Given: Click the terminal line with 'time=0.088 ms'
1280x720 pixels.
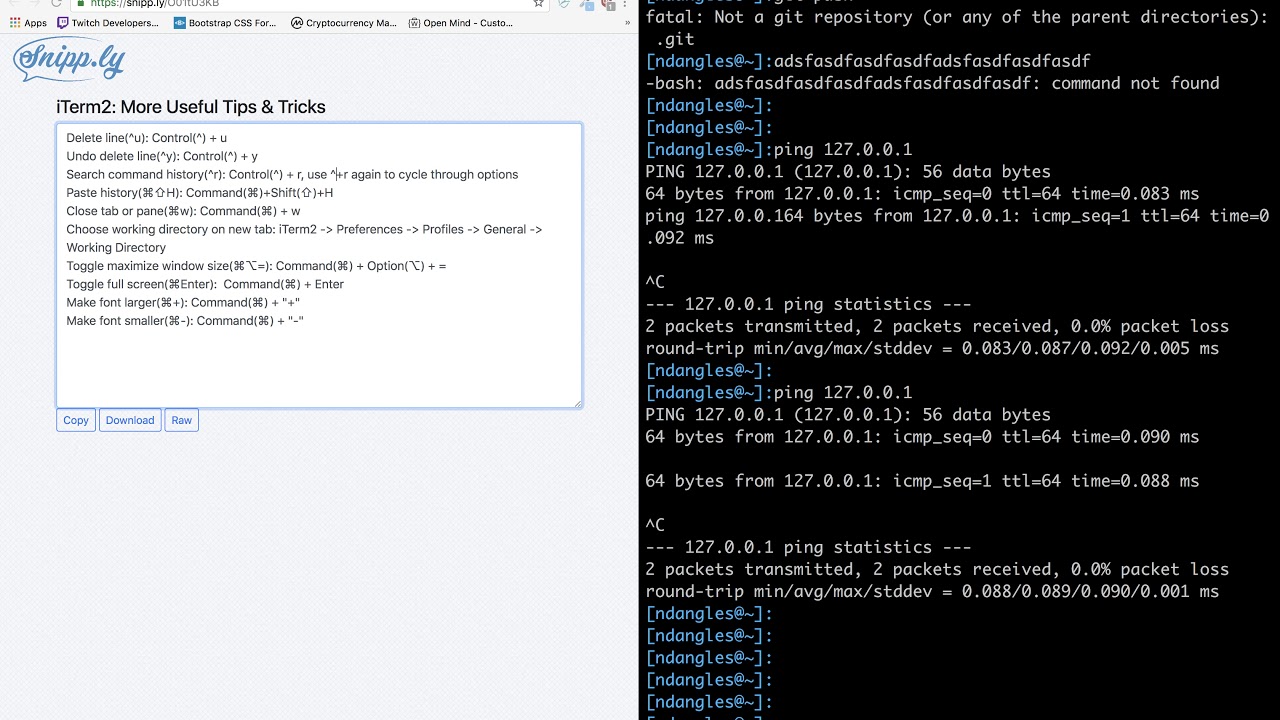Looking at the screenshot, I should pyautogui.click(x=922, y=481).
